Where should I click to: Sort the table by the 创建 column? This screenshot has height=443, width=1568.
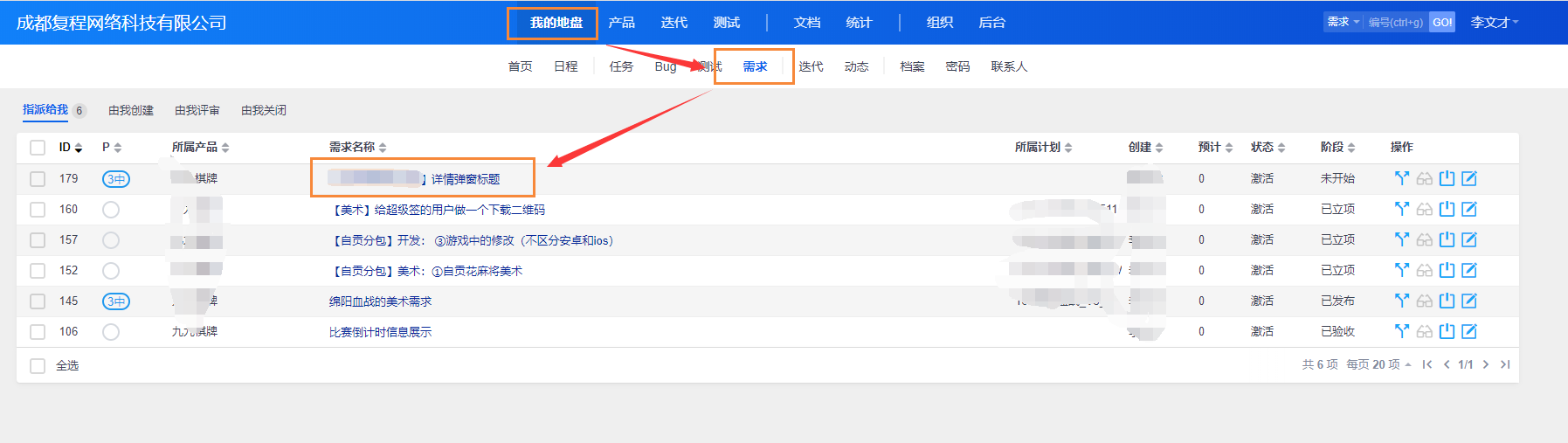pos(1145,147)
